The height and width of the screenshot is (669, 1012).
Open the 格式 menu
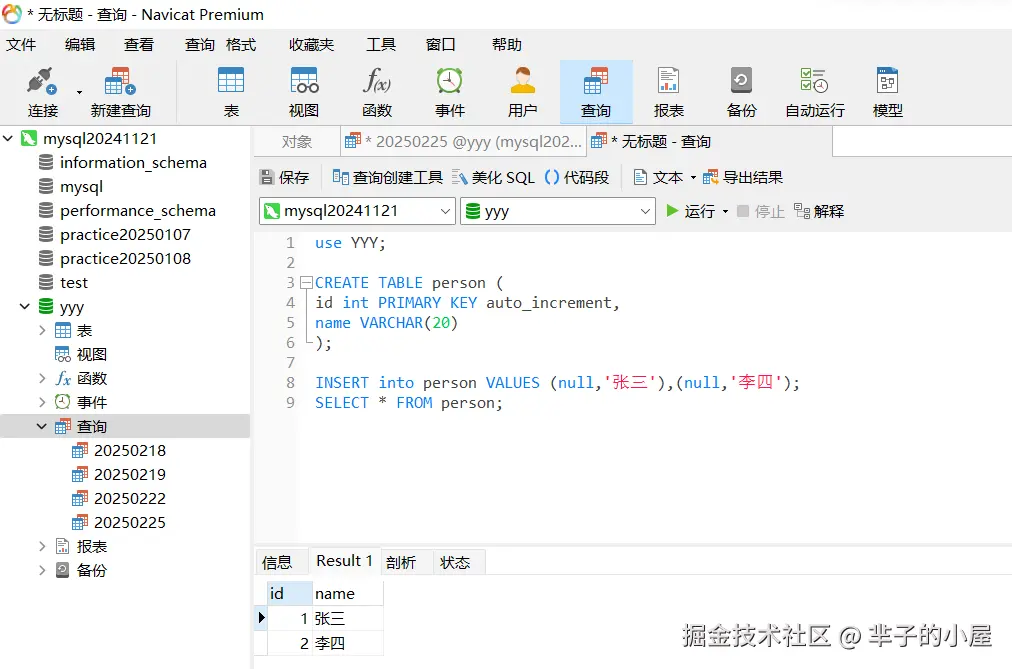coord(241,45)
